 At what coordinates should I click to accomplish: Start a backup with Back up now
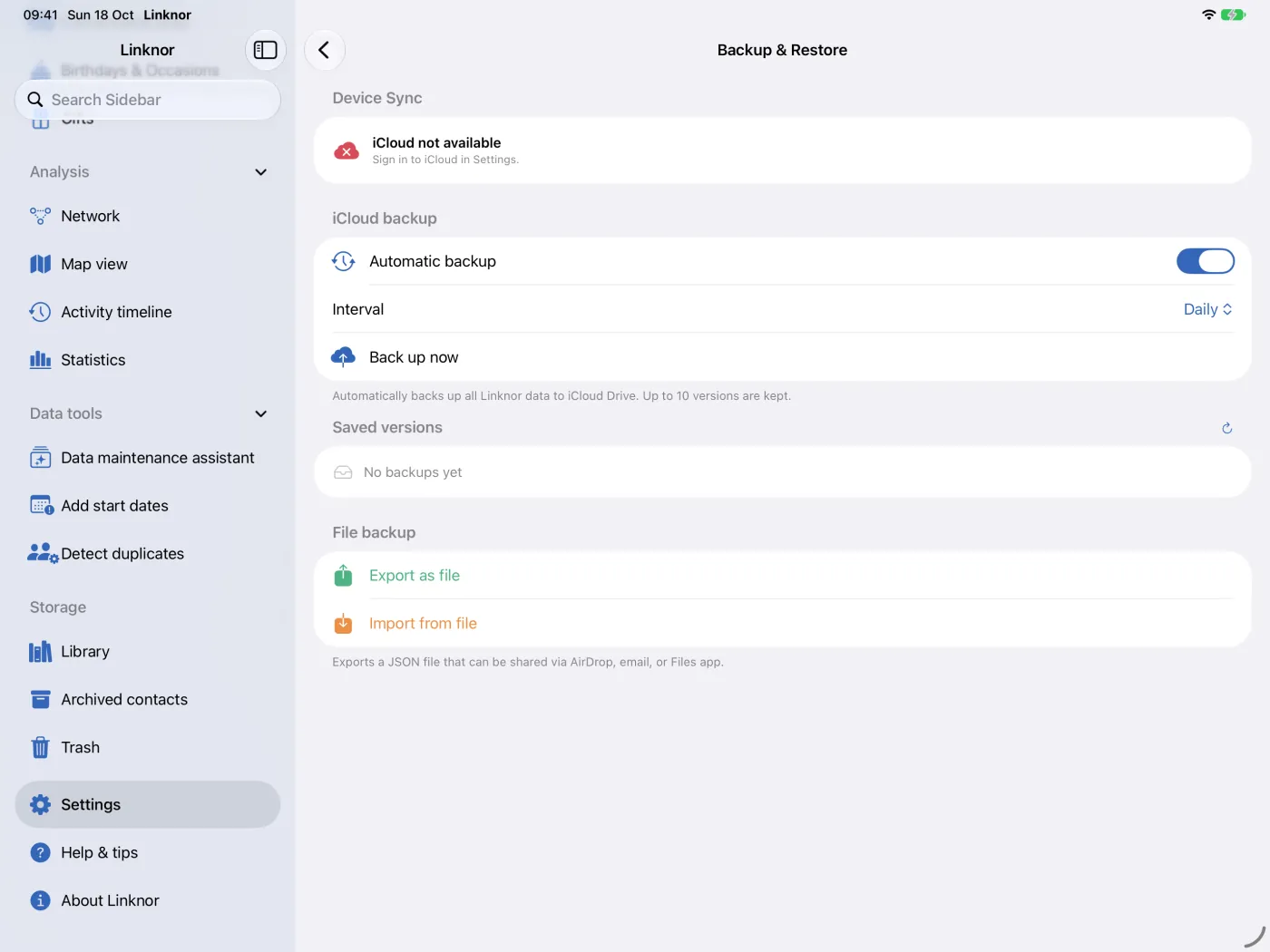point(782,357)
